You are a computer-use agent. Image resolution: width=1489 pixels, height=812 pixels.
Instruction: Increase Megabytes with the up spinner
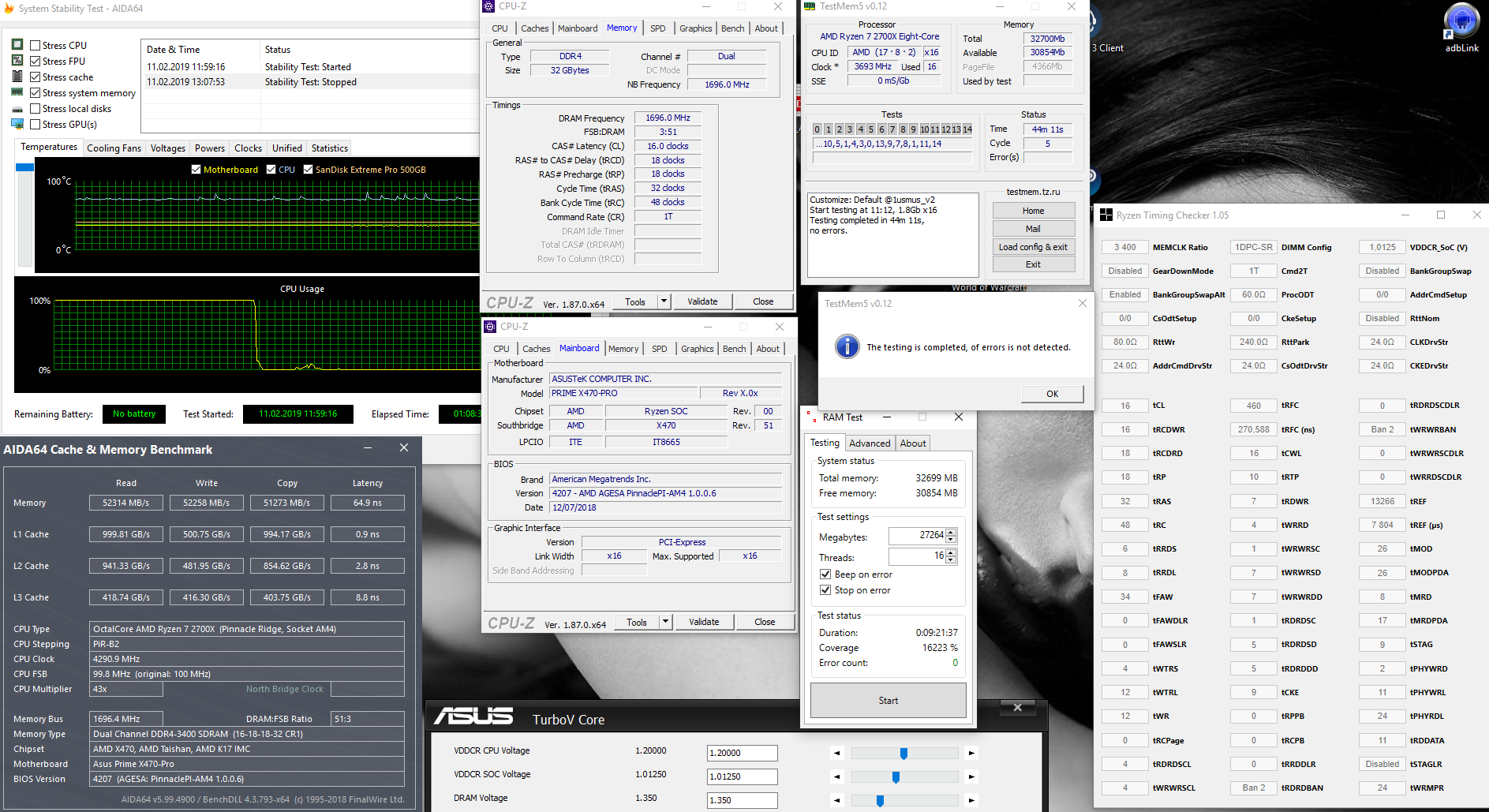pyautogui.click(x=951, y=532)
